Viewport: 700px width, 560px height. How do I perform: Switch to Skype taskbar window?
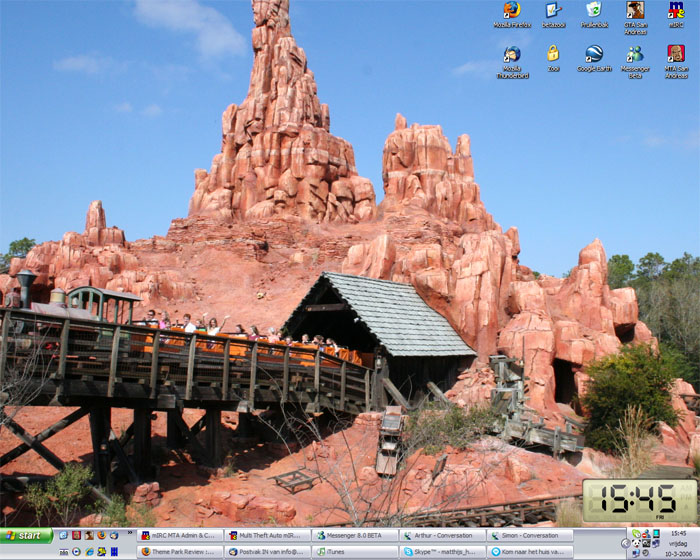[x=442, y=552]
